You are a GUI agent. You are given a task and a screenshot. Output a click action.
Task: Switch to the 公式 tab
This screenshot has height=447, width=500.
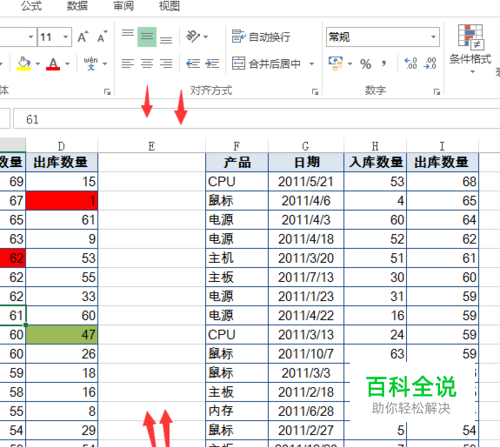coord(31,6)
